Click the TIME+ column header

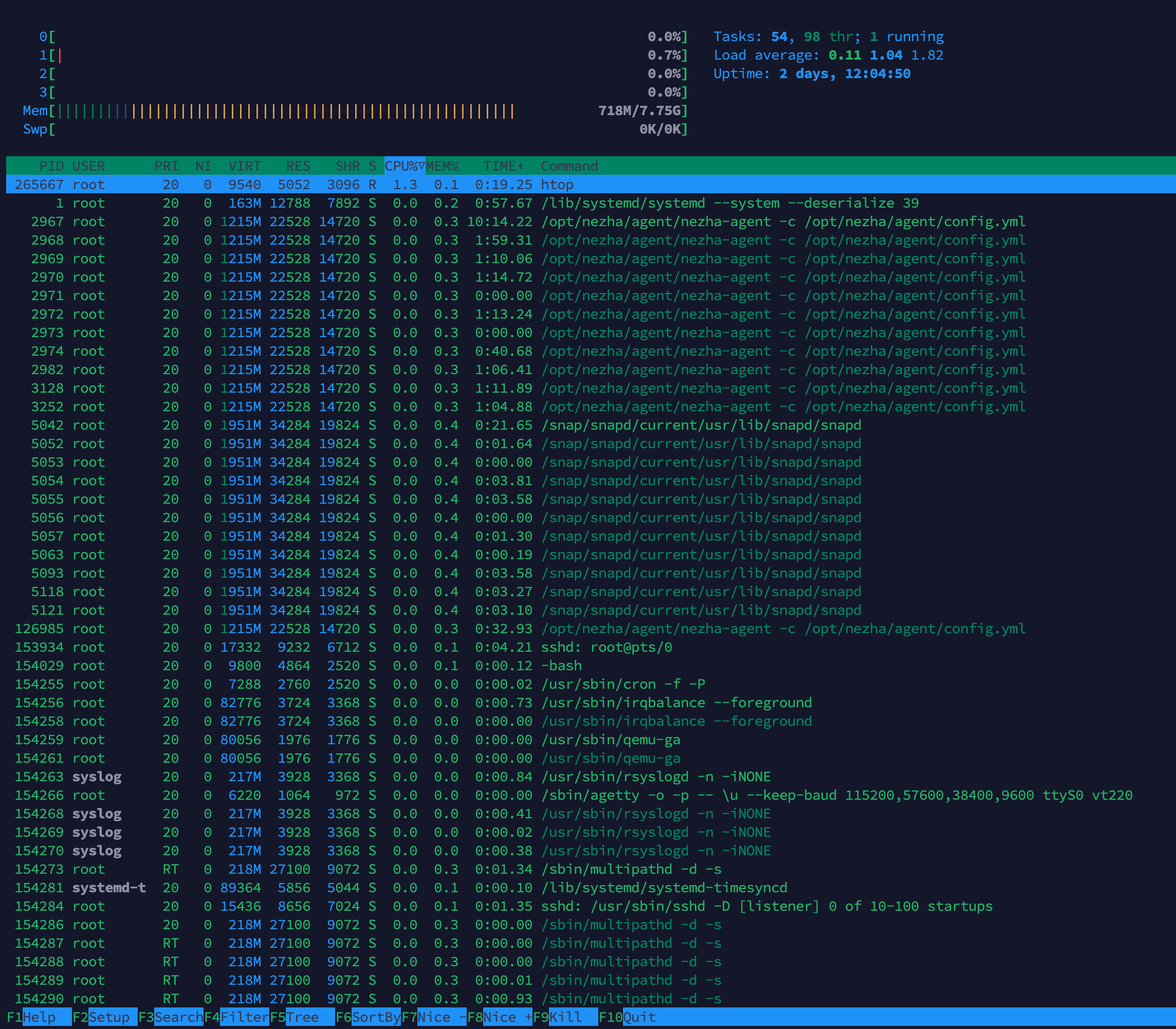tap(503, 166)
